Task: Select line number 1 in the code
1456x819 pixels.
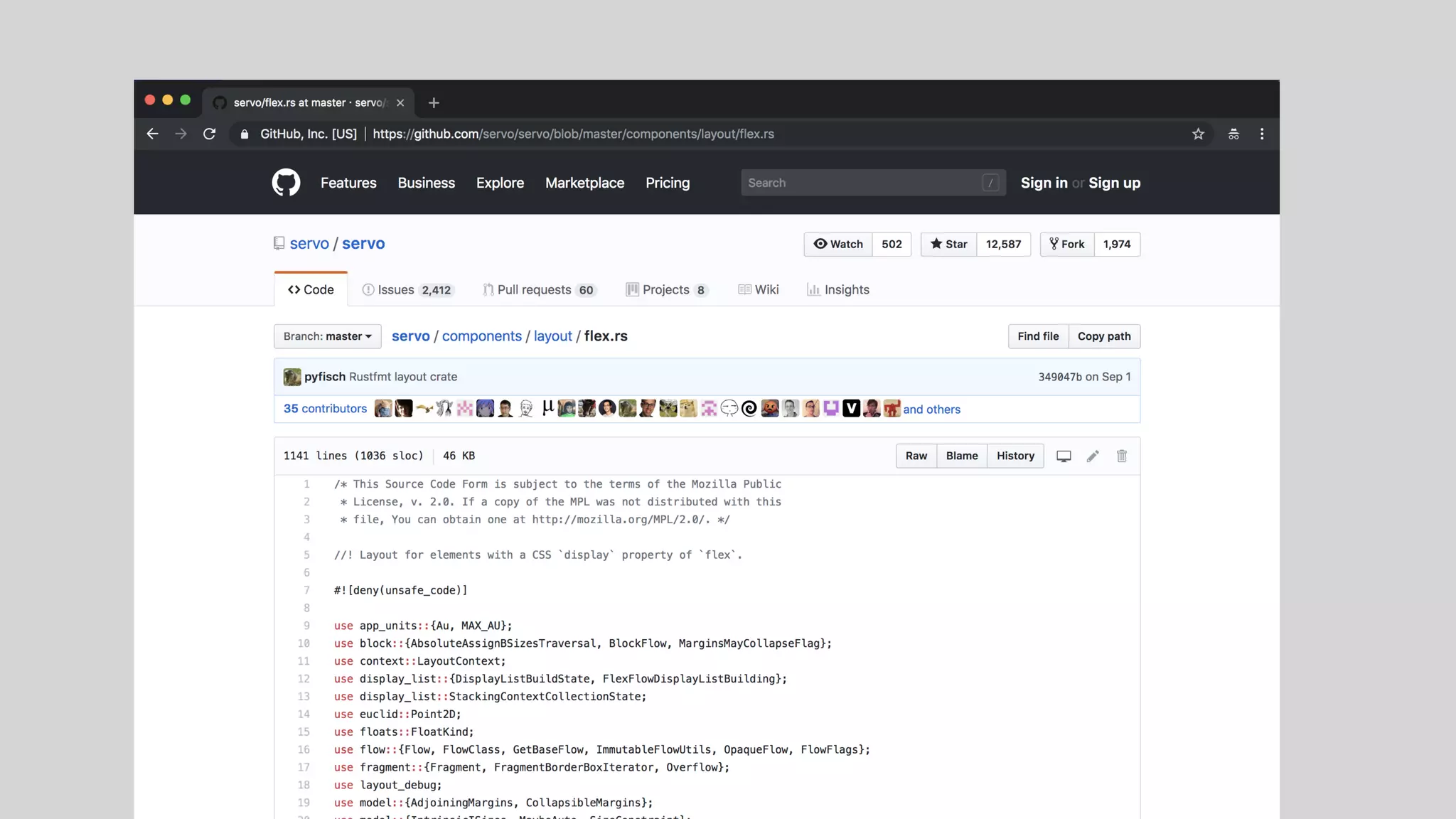Action: point(306,484)
